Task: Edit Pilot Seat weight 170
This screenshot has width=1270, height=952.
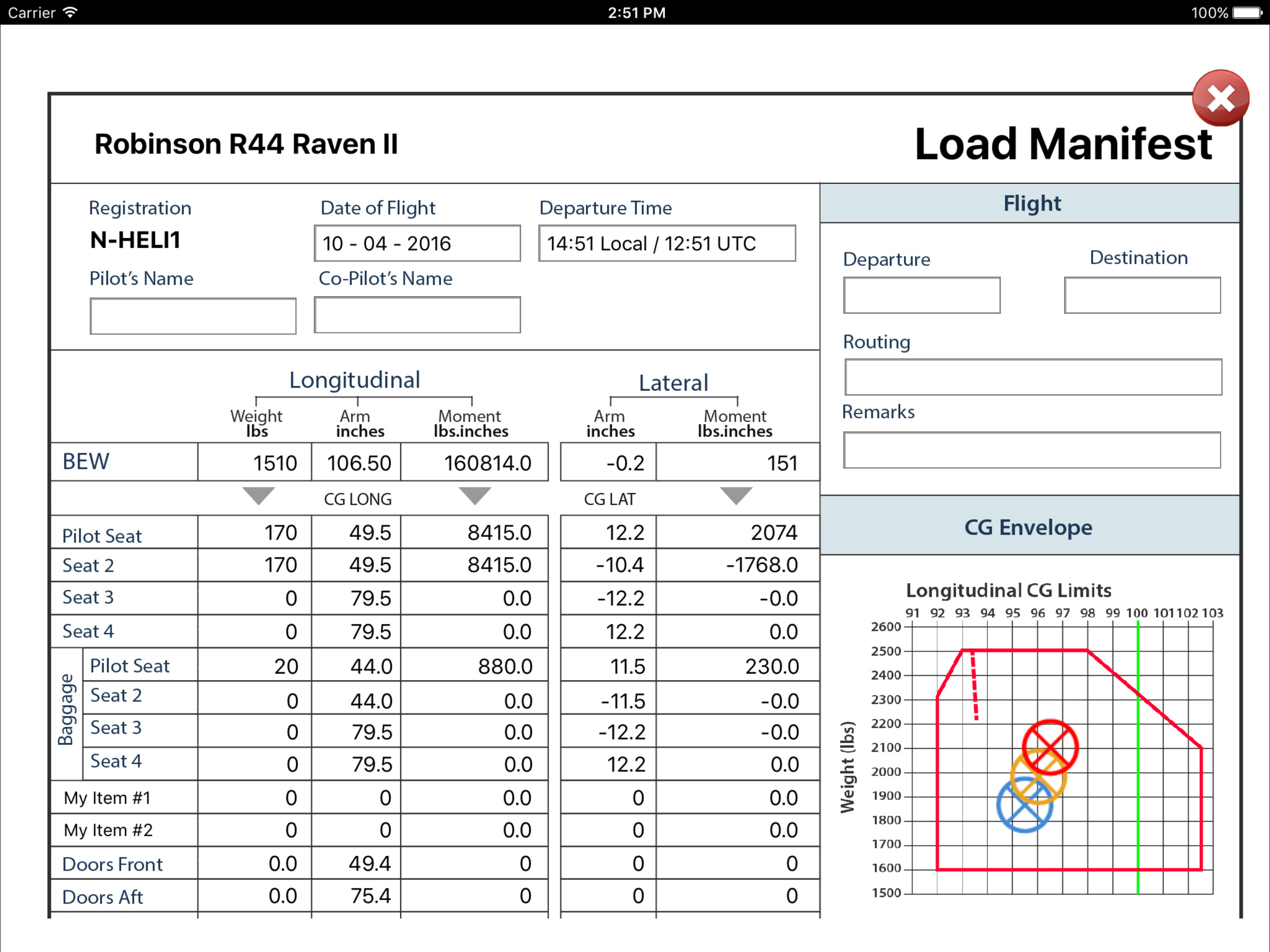Action: click(255, 532)
